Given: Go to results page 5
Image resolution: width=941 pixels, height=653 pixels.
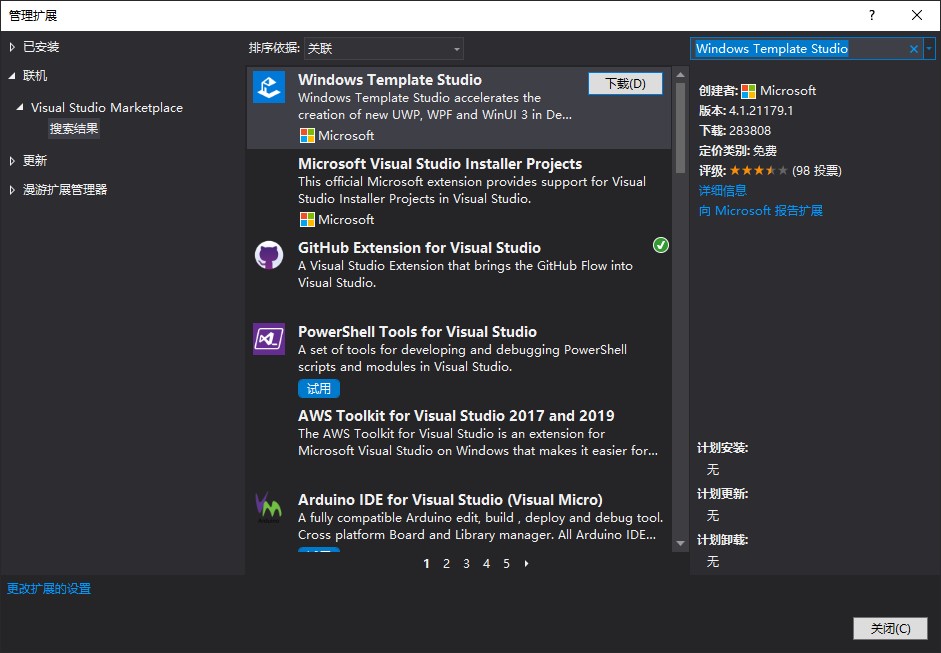Looking at the screenshot, I should click(507, 564).
